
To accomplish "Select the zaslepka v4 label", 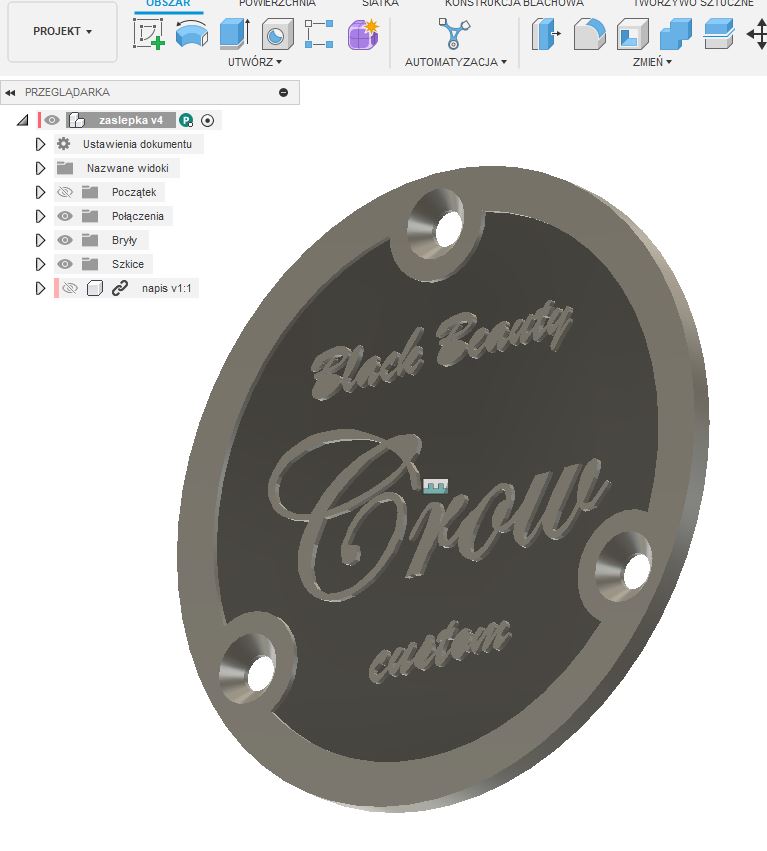I will [x=131, y=120].
